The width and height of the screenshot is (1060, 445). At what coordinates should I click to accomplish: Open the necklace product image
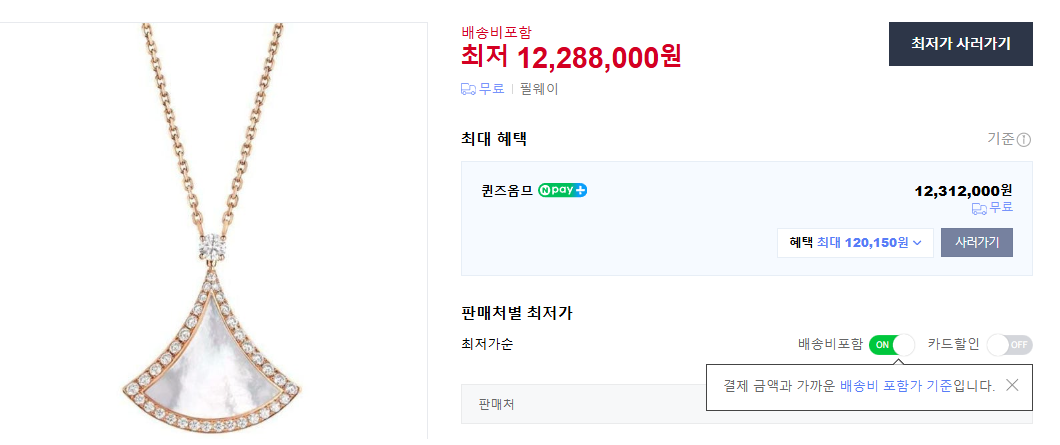pos(214,230)
